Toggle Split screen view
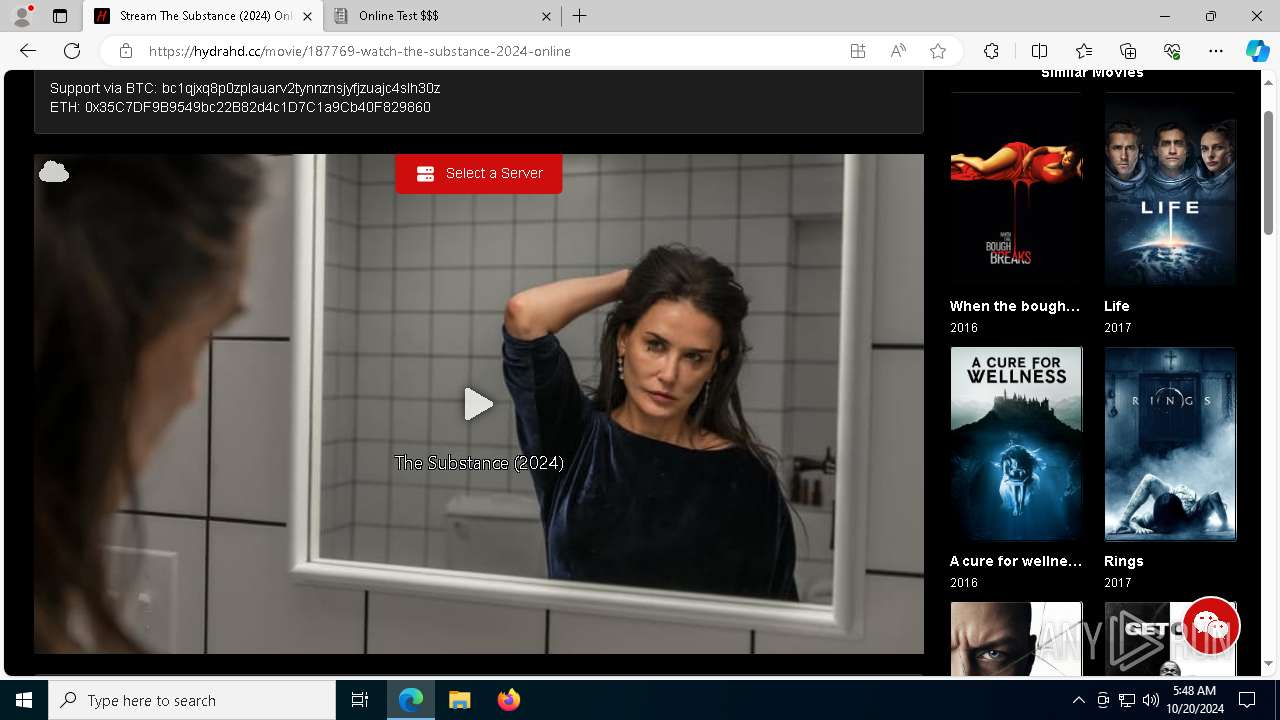This screenshot has height=720, width=1280. click(x=1039, y=51)
